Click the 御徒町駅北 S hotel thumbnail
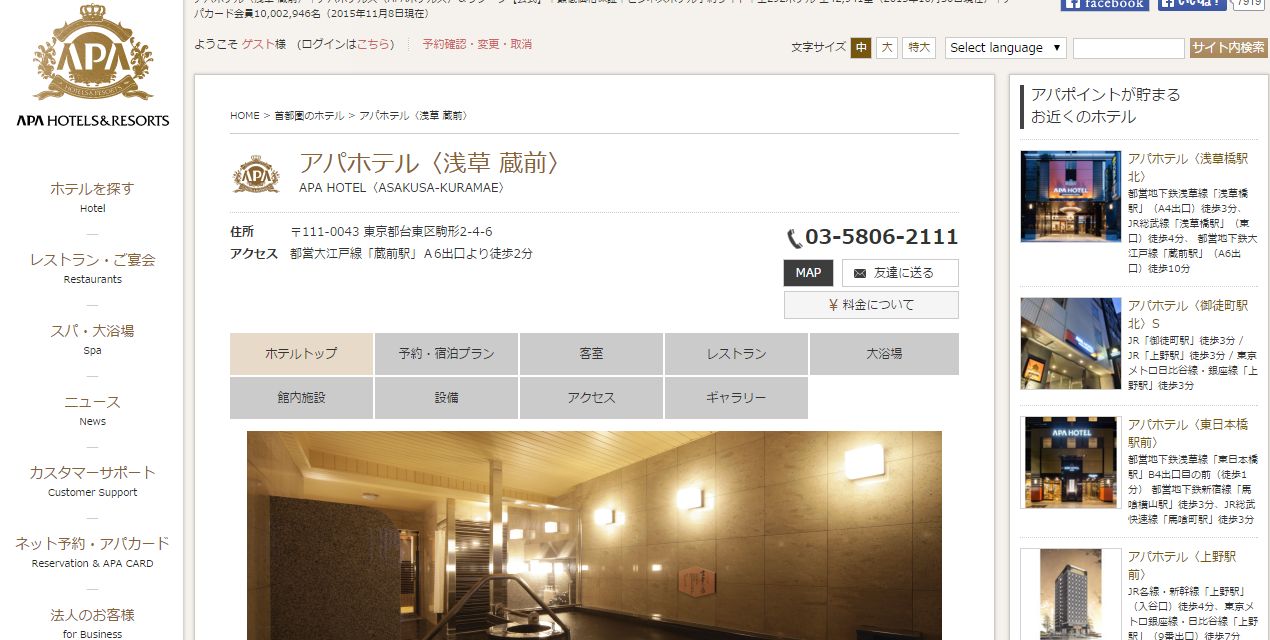The image size is (1270, 640). coord(1071,343)
